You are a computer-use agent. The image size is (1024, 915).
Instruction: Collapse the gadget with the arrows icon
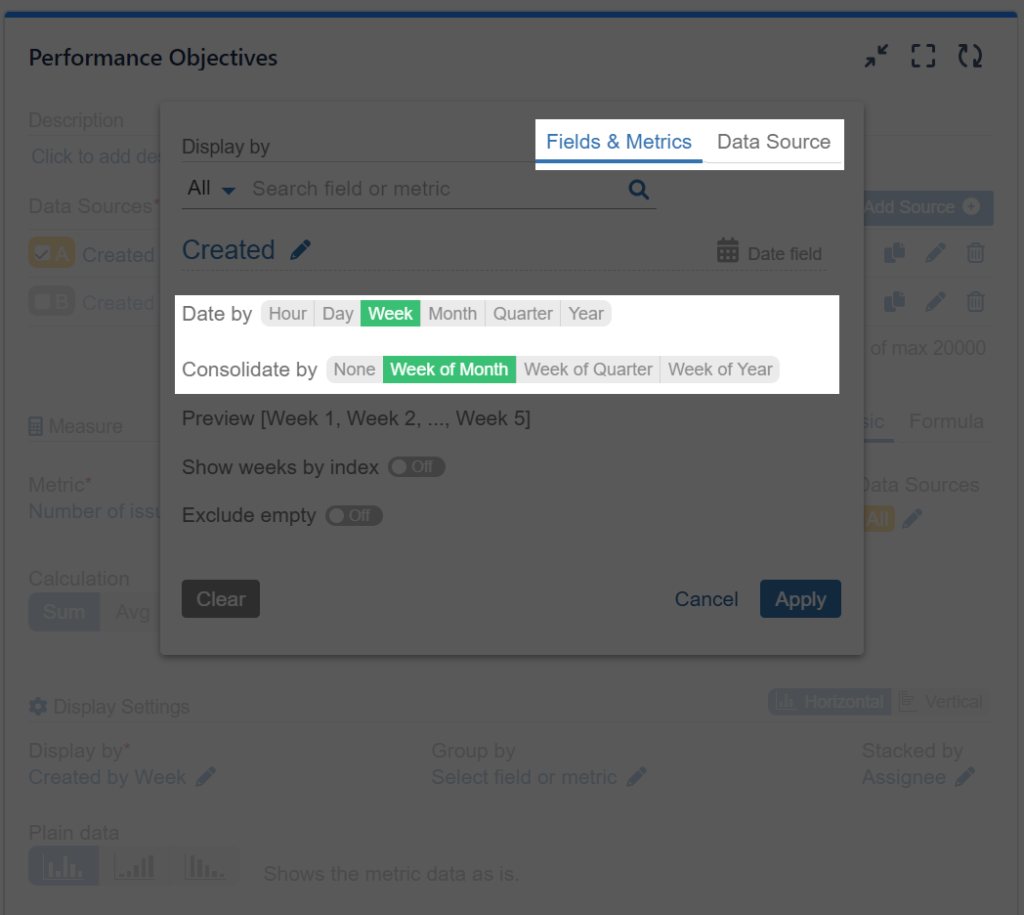coord(875,56)
